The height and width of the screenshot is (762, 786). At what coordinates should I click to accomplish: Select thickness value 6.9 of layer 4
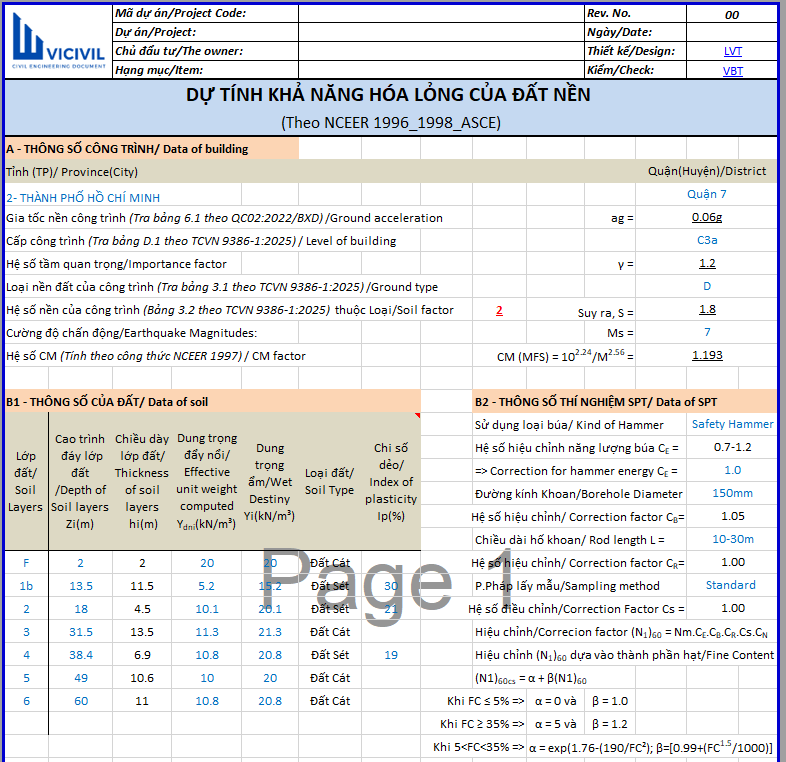[142, 655]
